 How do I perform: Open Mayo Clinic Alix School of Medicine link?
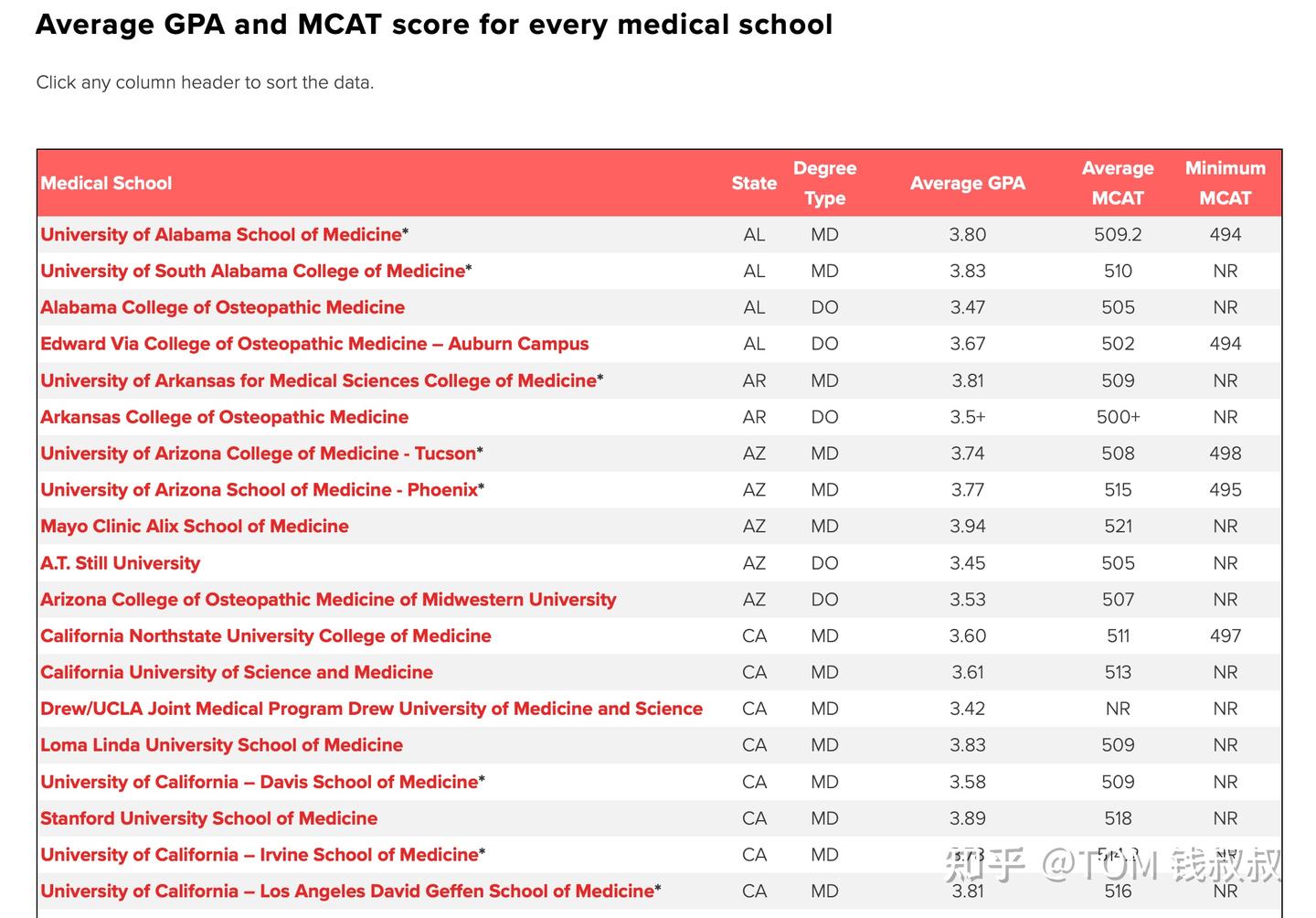point(195,526)
